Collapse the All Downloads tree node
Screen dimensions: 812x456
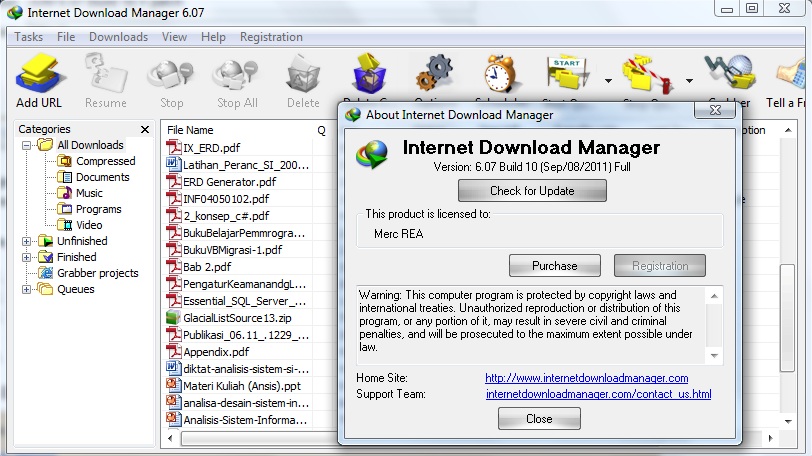(26, 145)
